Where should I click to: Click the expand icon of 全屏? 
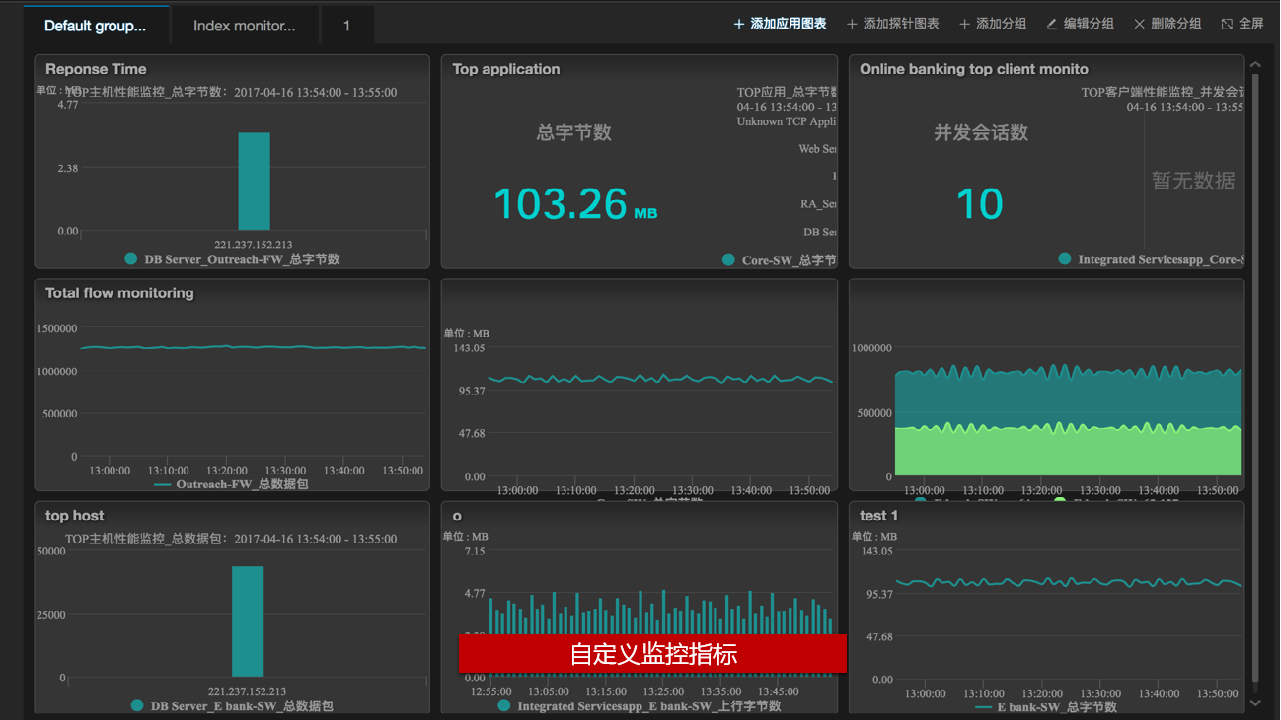pos(1227,24)
